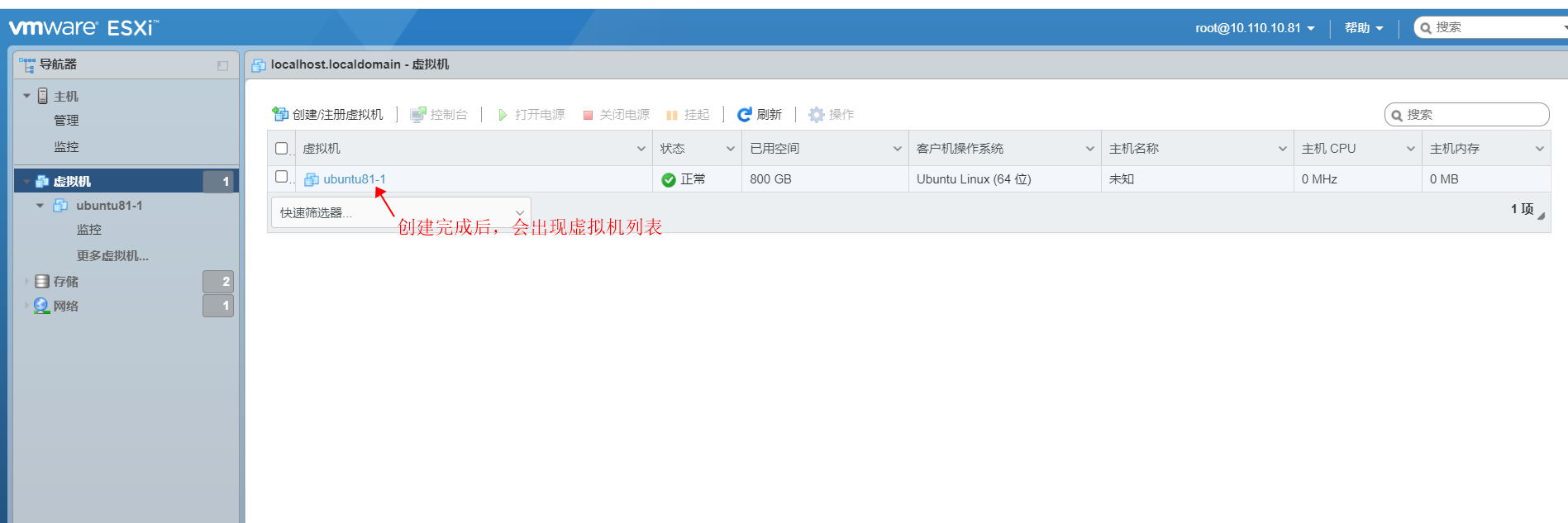1568x523 pixels.
Task: Click 创建/注册虚拟机 button
Action: (x=328, y=114)
